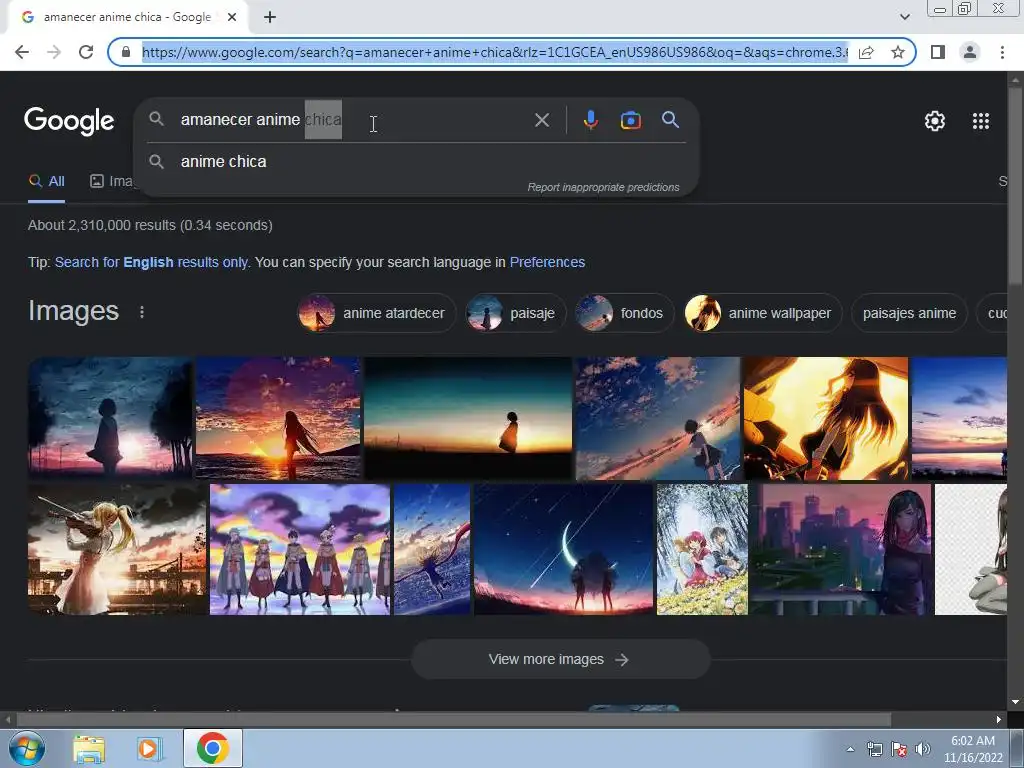The image size is (1024, 768).
Task: Clear the search box with the X
Action: [541, 120]
